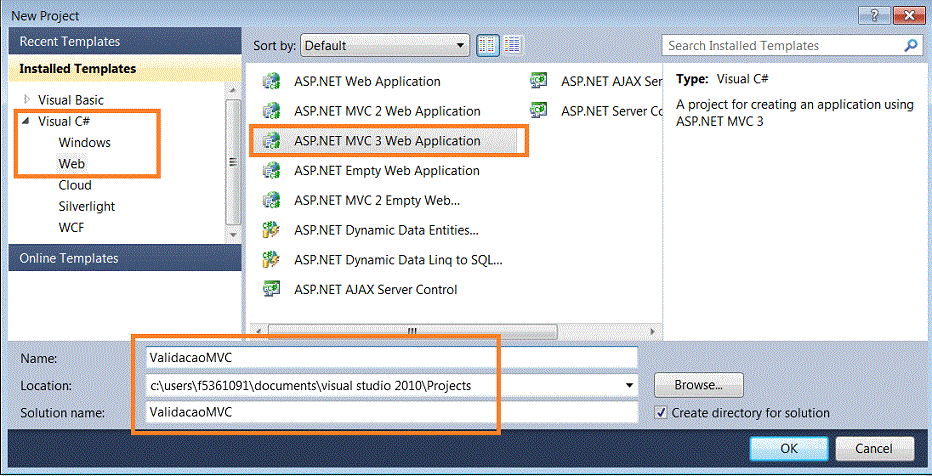Click the Dynamic Data Linq to SQL icon
The image size is (932, 476).
(x=271, y=260)
